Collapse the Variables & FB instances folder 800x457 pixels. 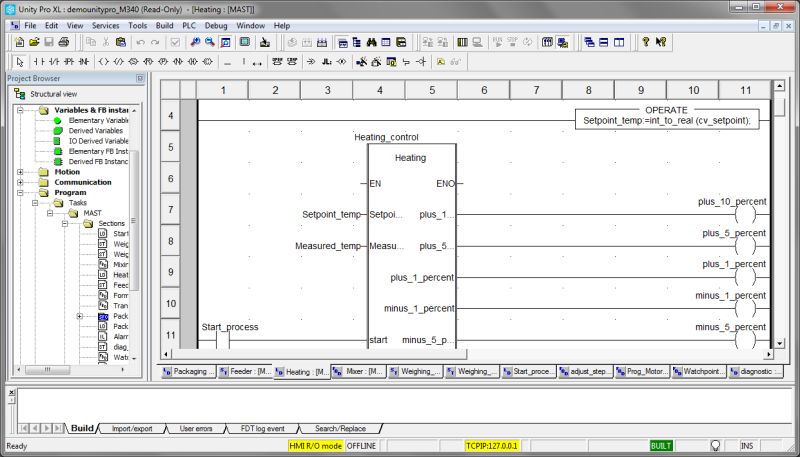20,110
